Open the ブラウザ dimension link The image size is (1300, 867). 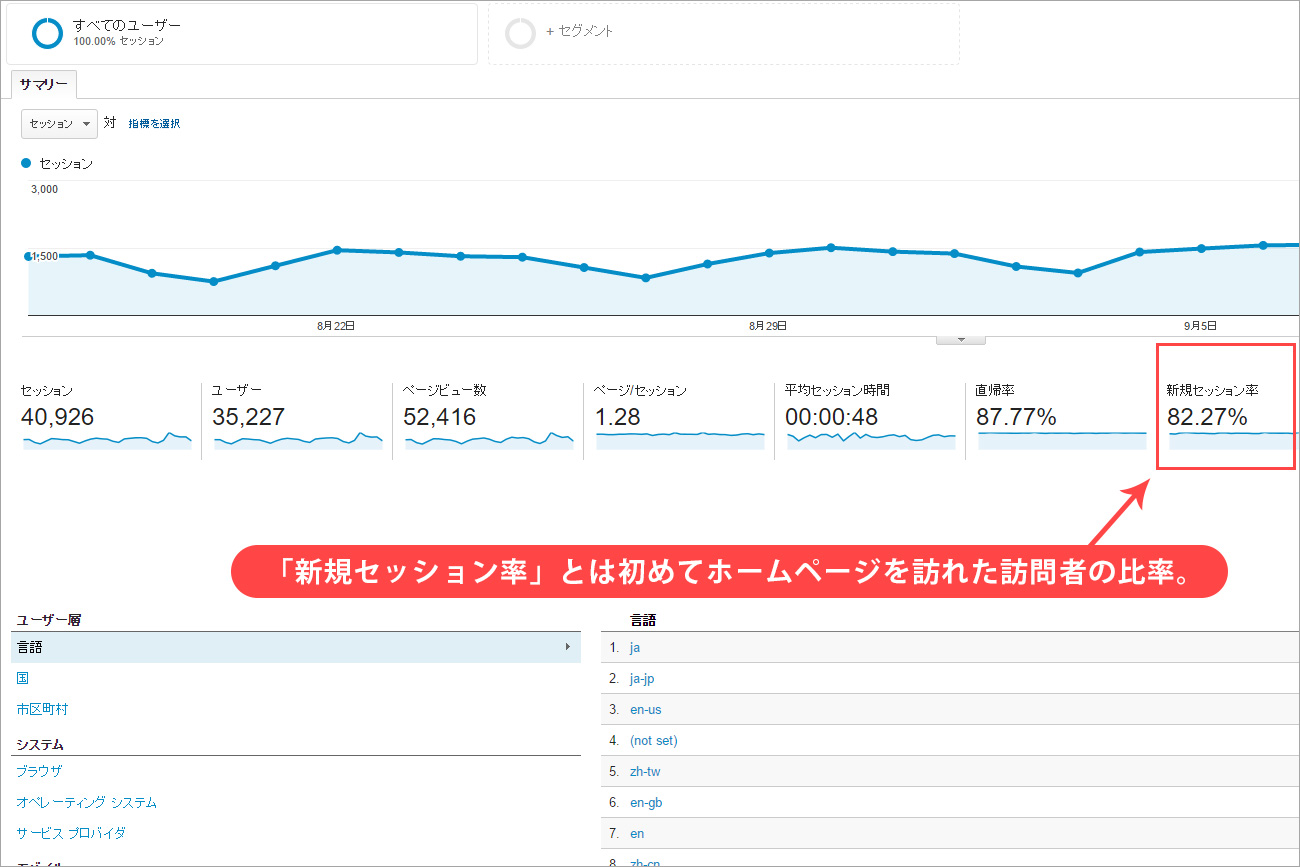tap(39, 771)
